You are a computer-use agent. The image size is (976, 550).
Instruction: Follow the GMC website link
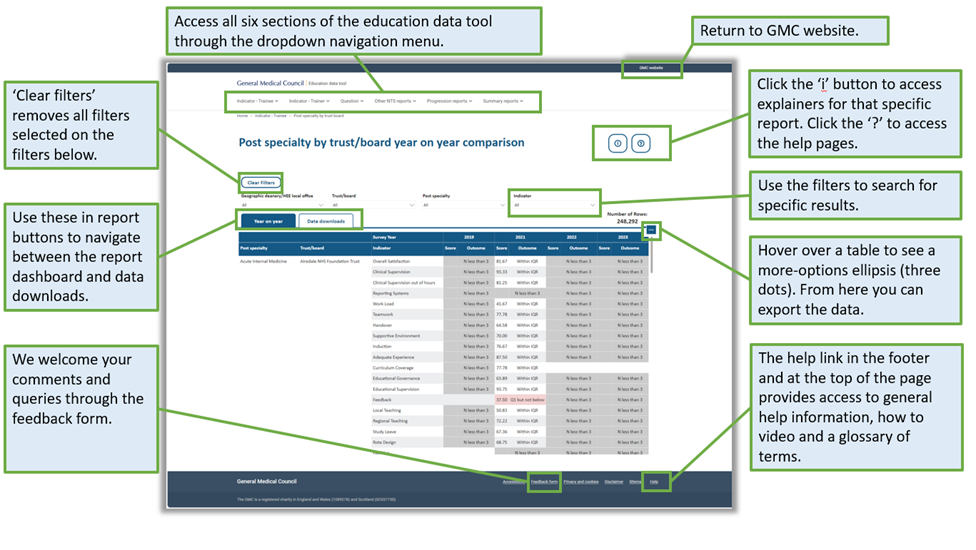tap(651, 68)
